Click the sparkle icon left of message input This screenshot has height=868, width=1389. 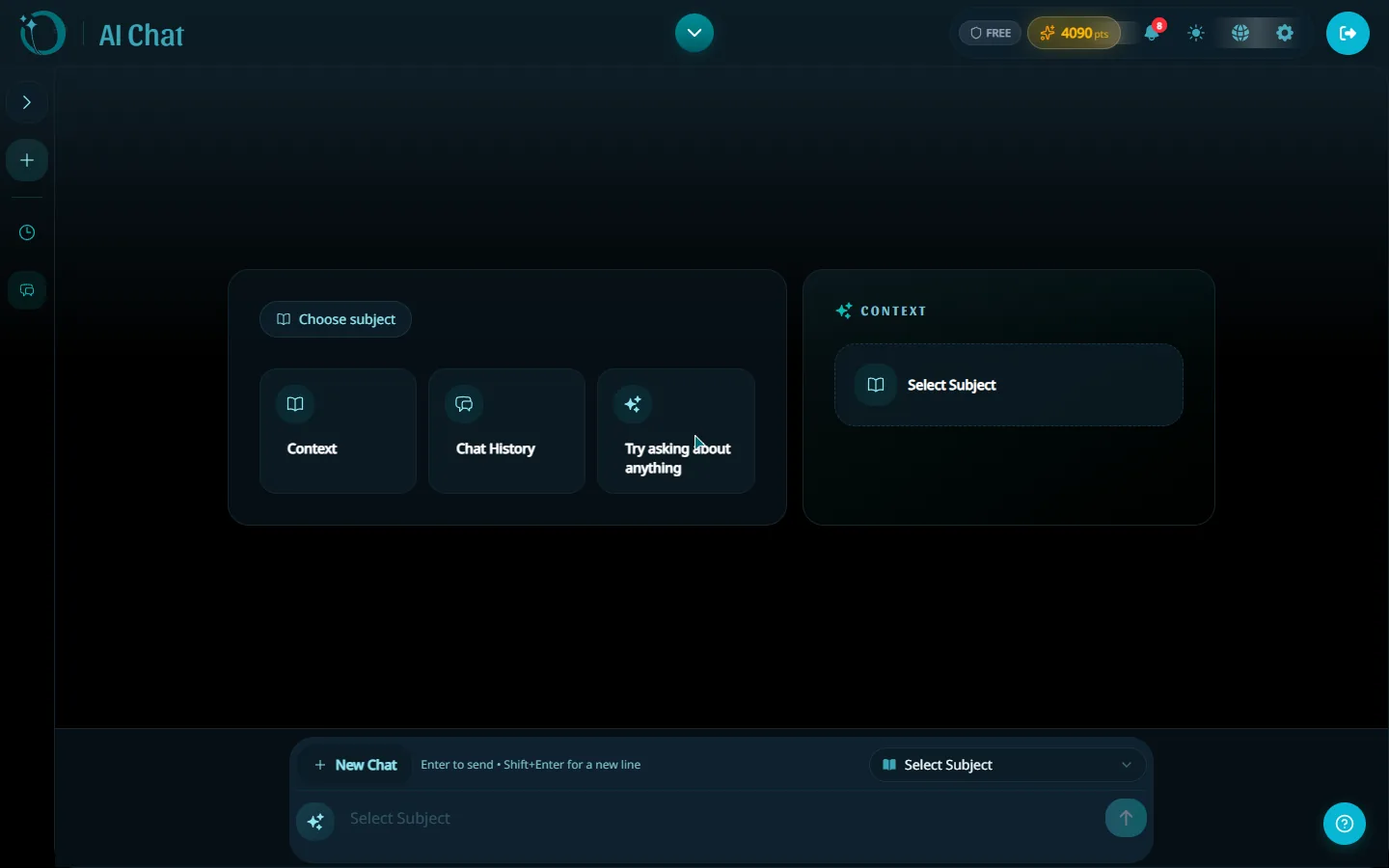(x=315, y=822)
